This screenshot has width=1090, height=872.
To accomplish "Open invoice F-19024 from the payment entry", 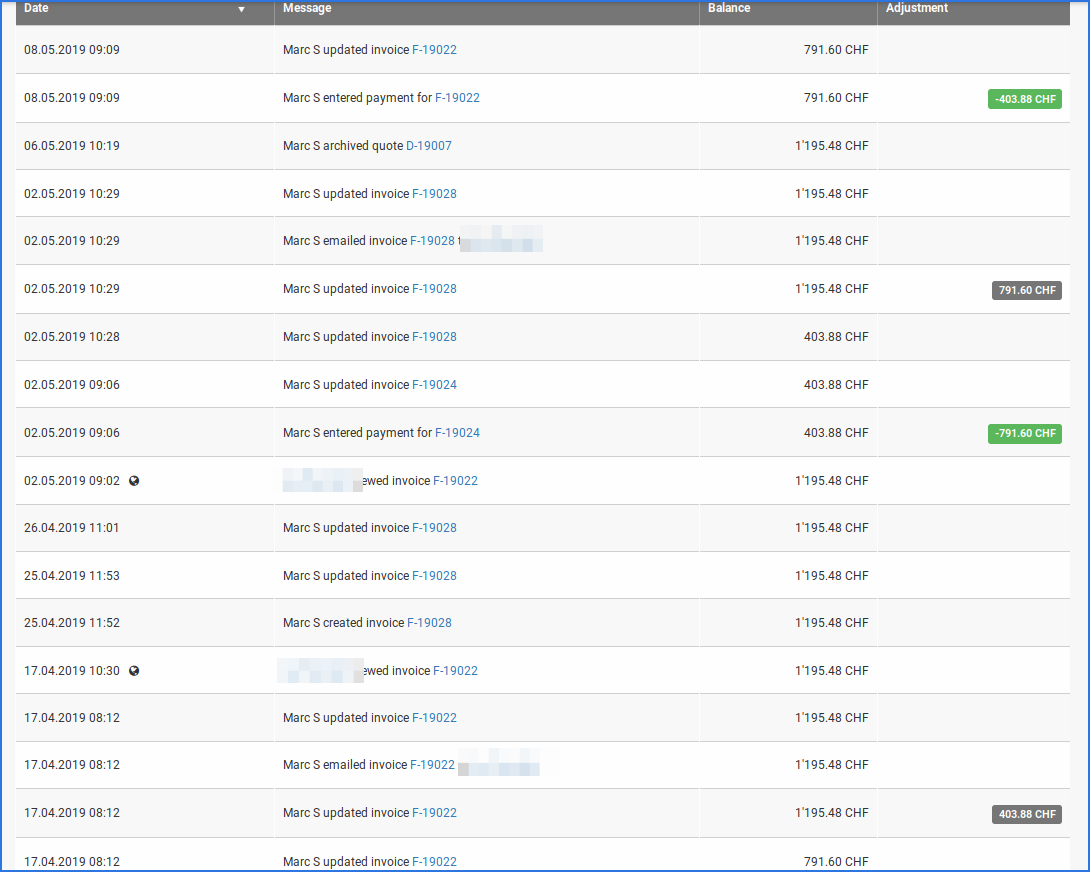I will click(458, 432).
